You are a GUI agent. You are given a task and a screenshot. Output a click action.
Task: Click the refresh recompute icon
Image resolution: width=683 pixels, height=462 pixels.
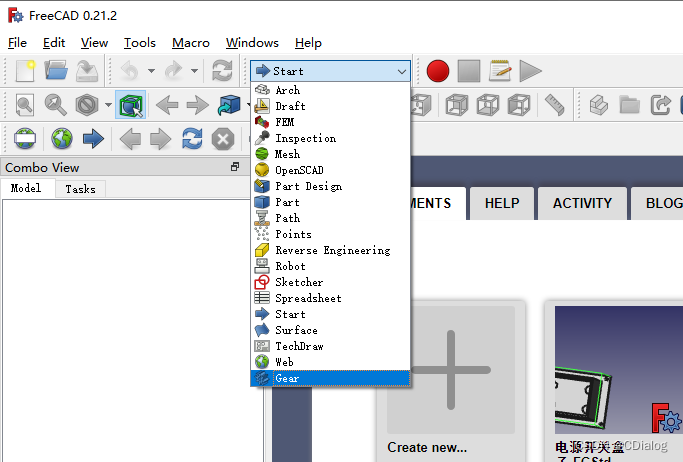(x=222, y=71)
